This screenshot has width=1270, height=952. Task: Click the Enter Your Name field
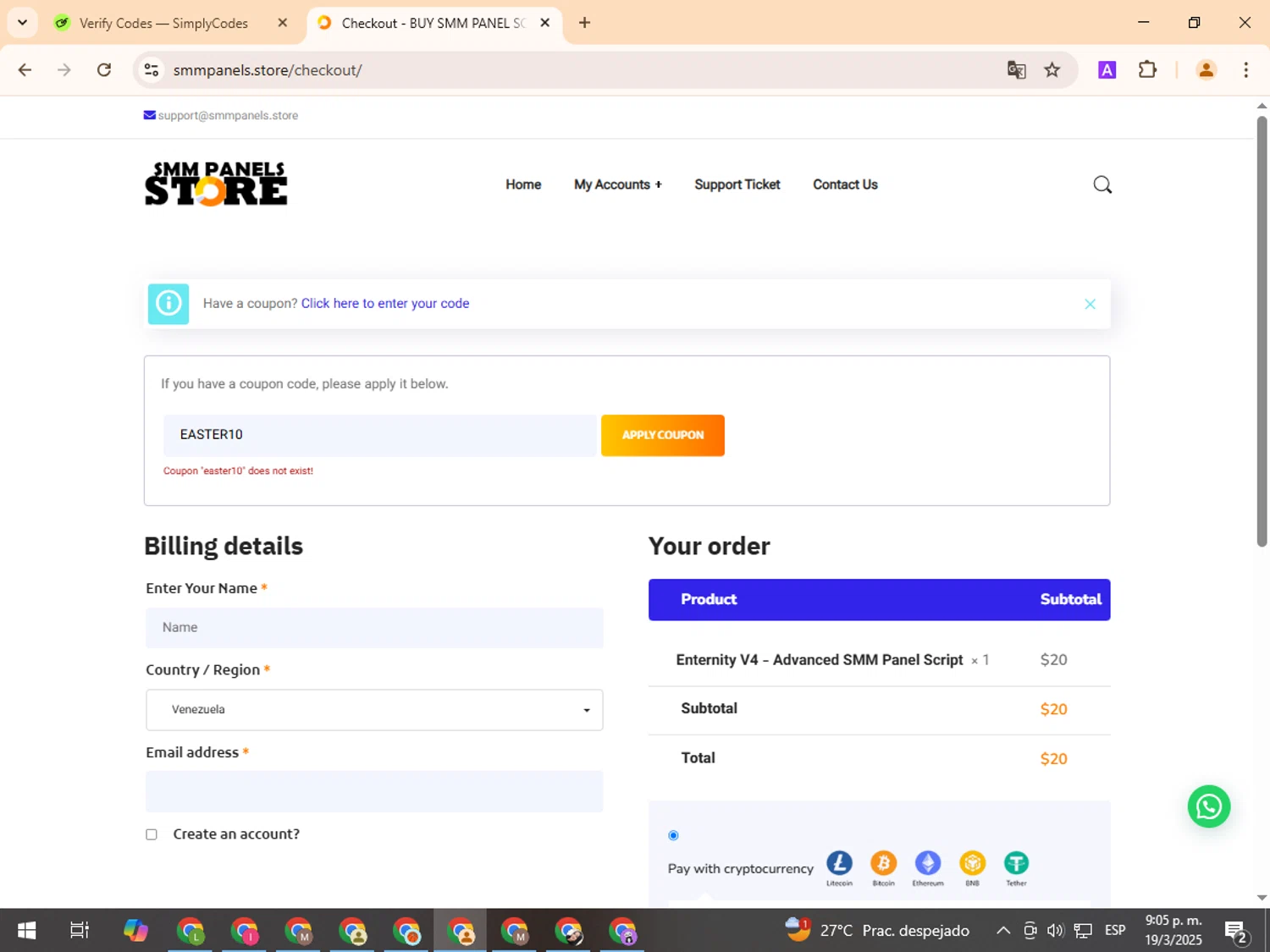click(374, 628)
